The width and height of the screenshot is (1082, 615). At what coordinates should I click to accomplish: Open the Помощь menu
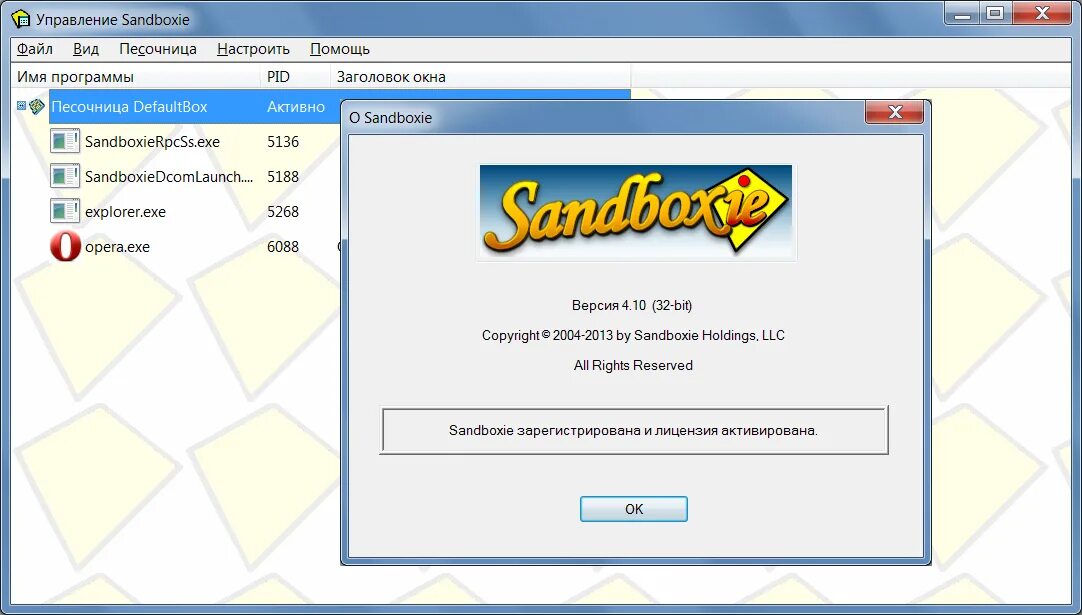coord(340,49)
